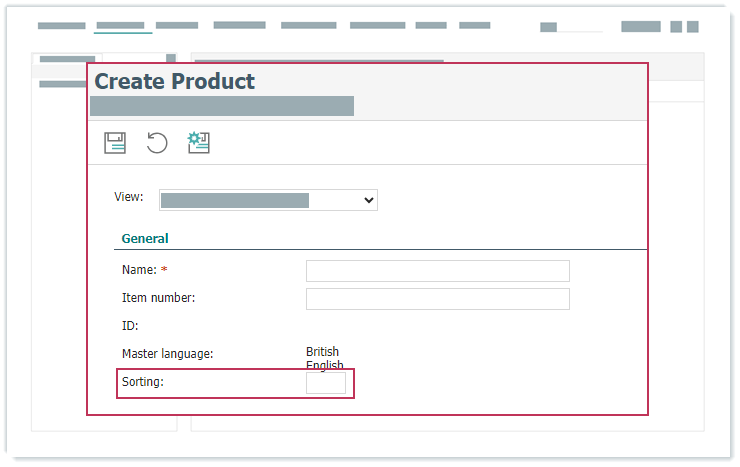
Task: Select the underlined active tab in top navigation
Action: 121,26
